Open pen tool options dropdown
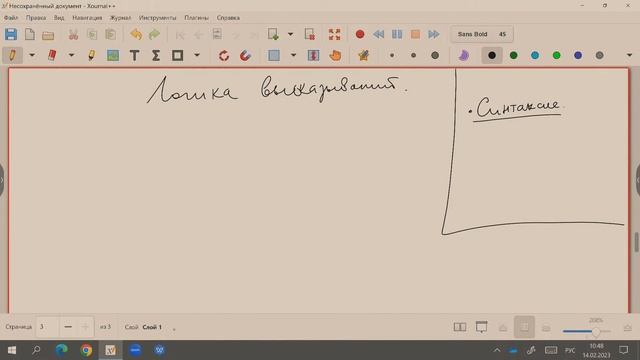Viewport: 640px width, 360px height. coord(32,55)
